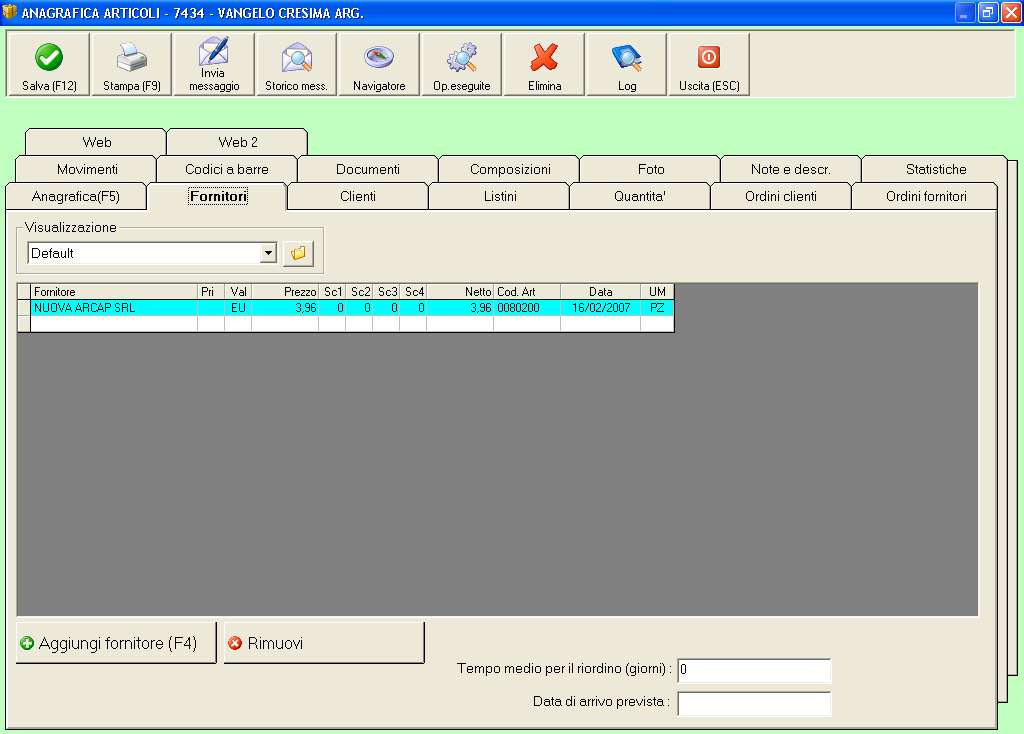Open the Statistiche tab

tap(935, 169)
